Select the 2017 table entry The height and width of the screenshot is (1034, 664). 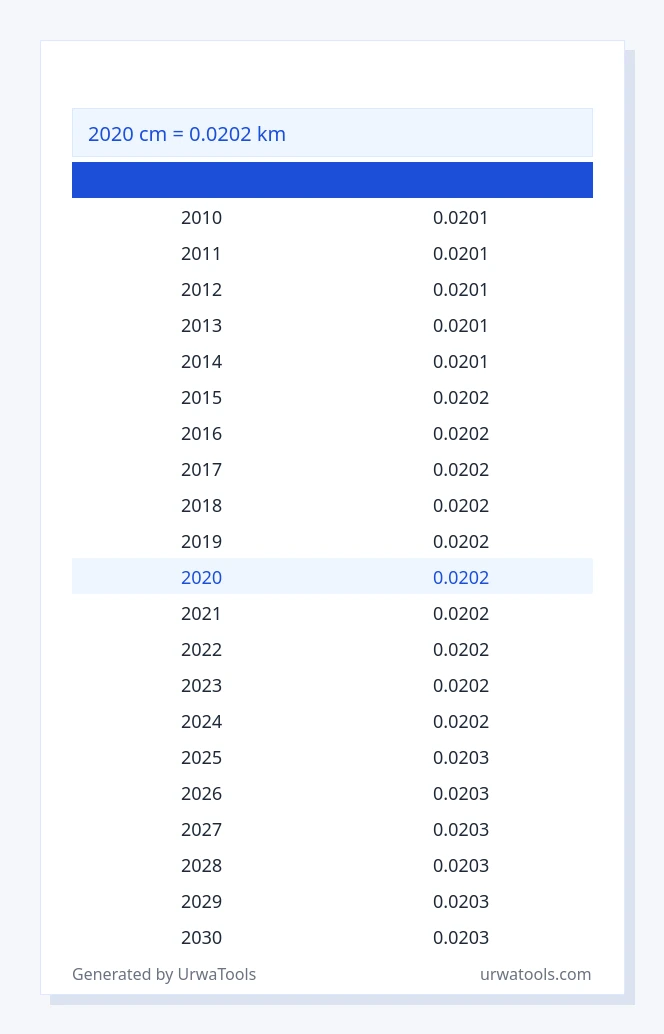(x=202, y=470)
